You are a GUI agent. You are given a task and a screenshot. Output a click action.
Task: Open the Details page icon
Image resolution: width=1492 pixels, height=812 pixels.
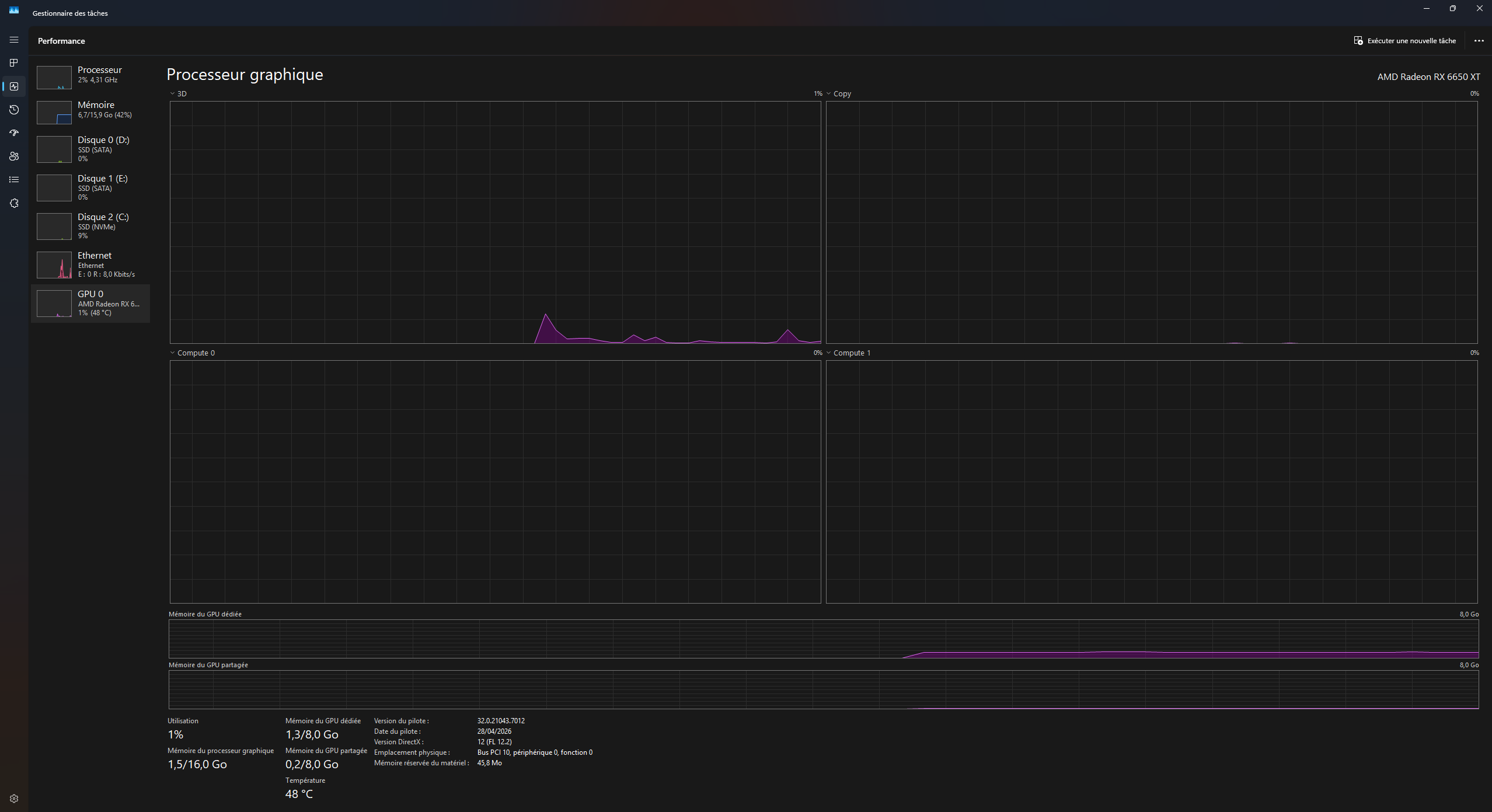click(14, 180)
